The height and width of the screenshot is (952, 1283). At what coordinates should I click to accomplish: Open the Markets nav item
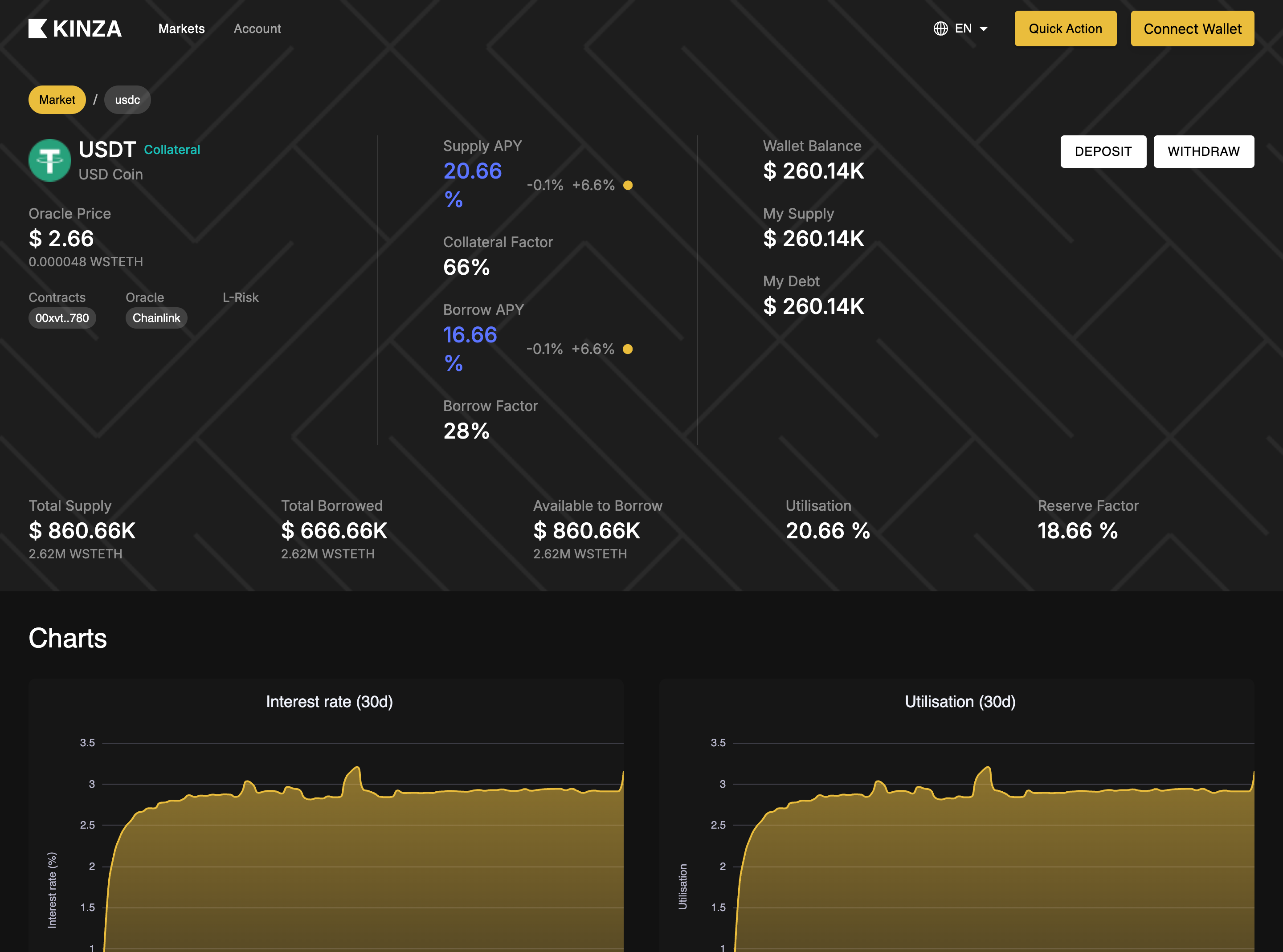pos(182,29)
